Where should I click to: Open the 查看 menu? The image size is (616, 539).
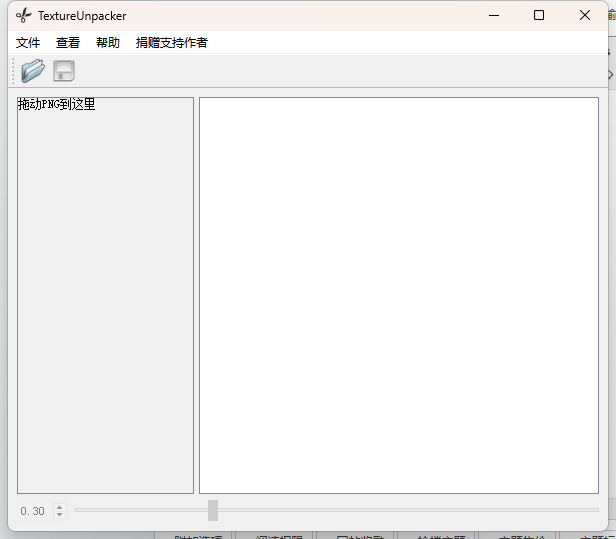(x=68, y=42)
